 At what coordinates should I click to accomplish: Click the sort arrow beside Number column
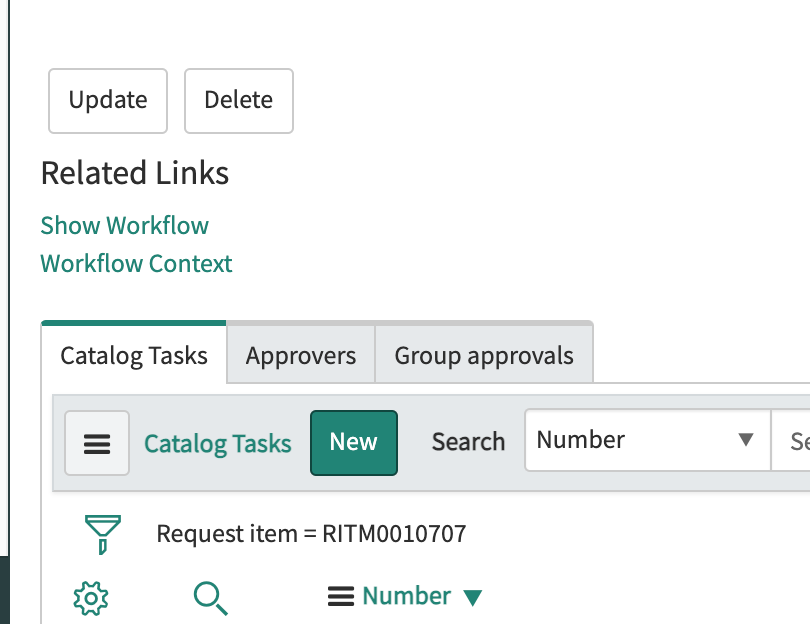[x=473, y=598]
